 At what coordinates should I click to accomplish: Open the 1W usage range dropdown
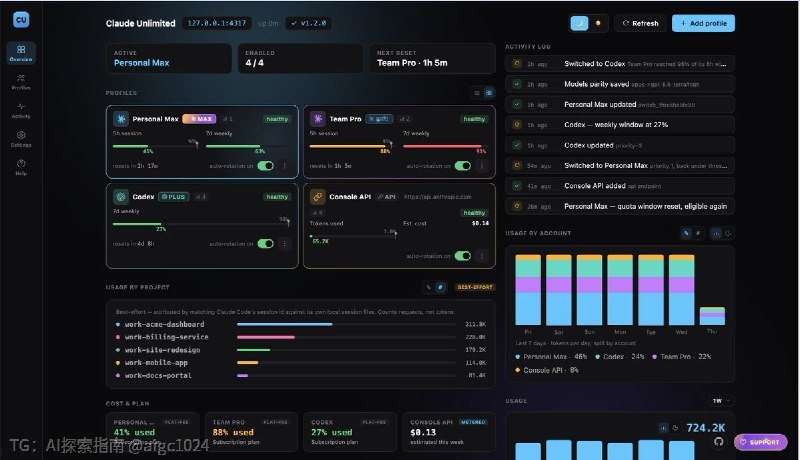(x=720, y=401)
